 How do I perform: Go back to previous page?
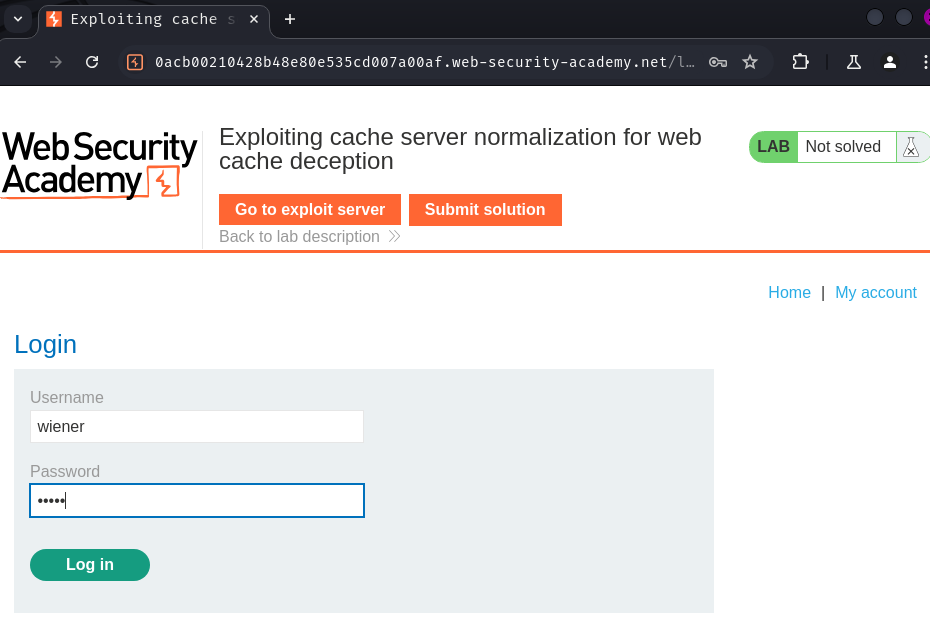[20, 62]
